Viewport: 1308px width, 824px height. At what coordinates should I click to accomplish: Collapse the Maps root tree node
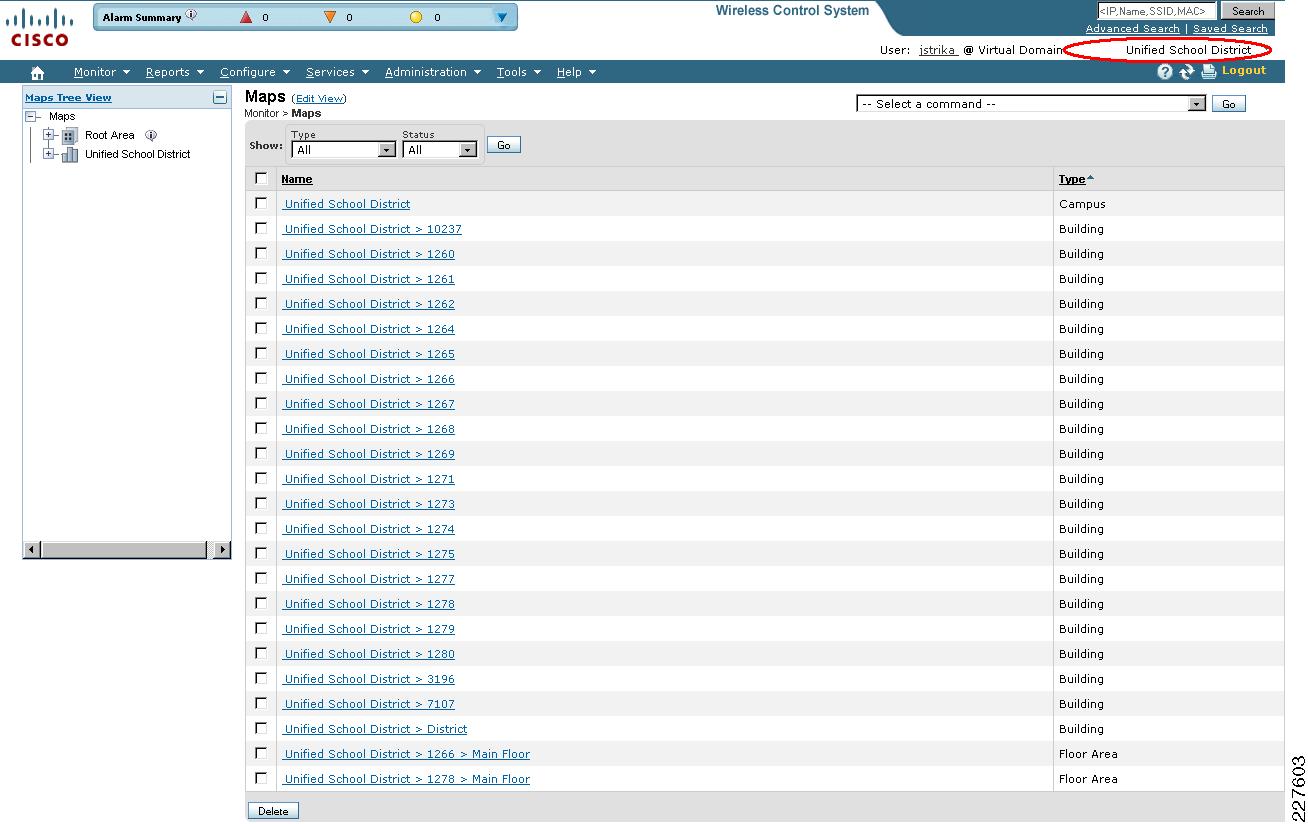31,116
